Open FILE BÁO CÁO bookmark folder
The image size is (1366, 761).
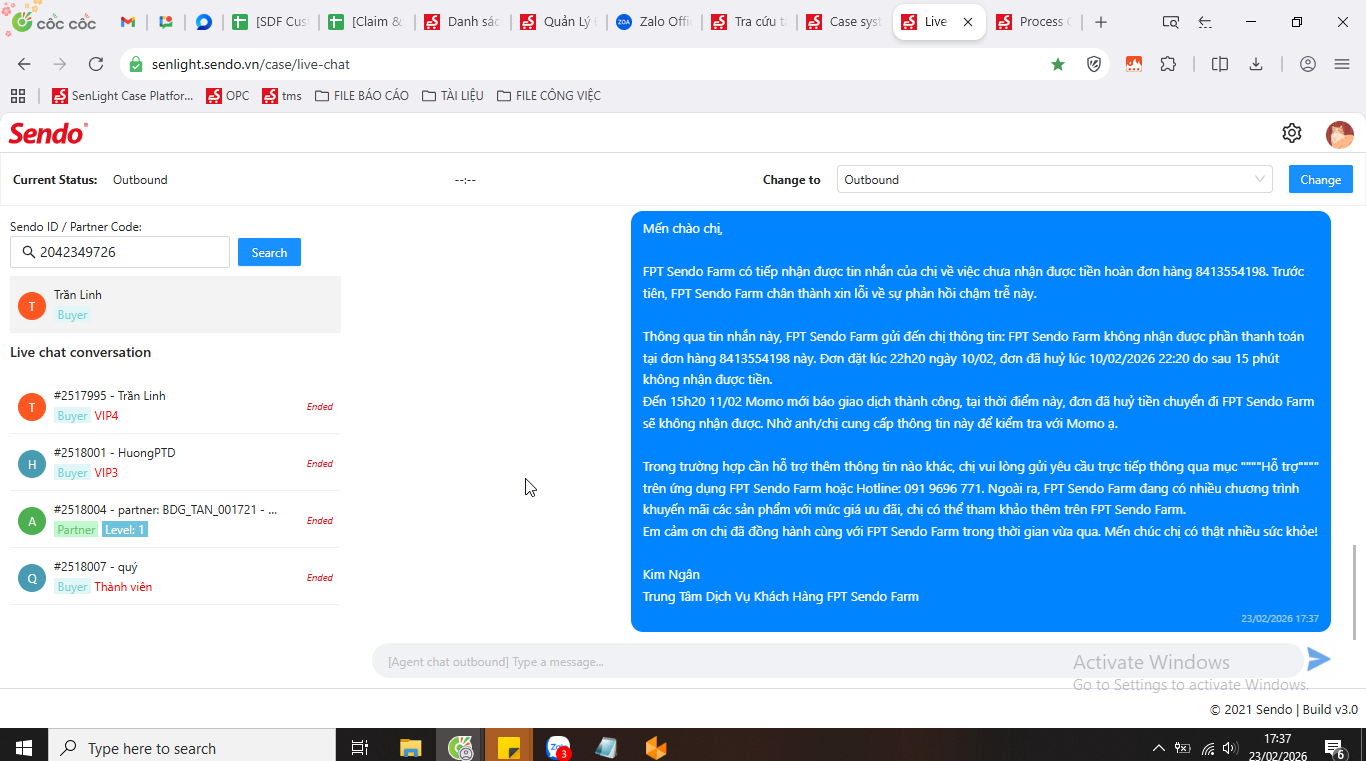(362, 96)
